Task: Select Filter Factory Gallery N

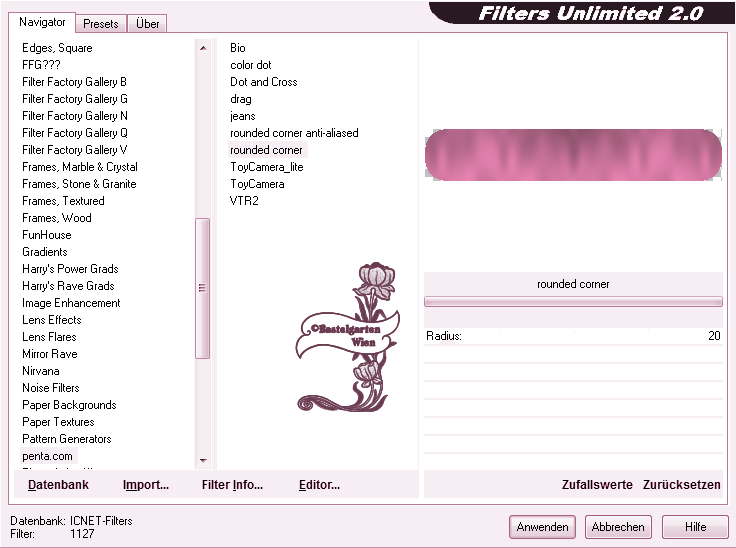Action: pos(75,116)
